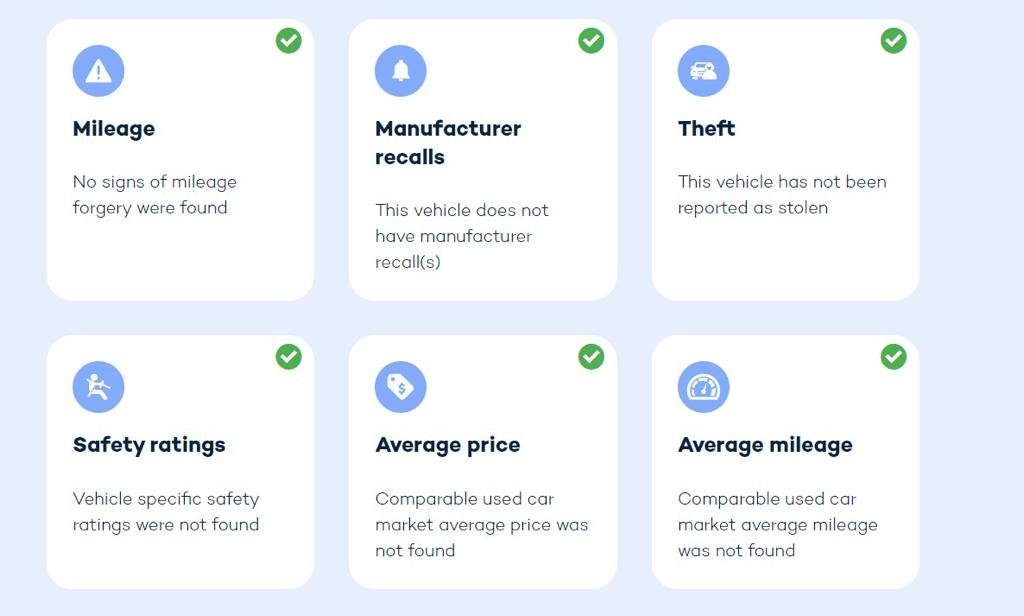Click green checkmark on Average price card
Image resolution: width=1024 pixels, height=616 pixels.
coord(591,357)
